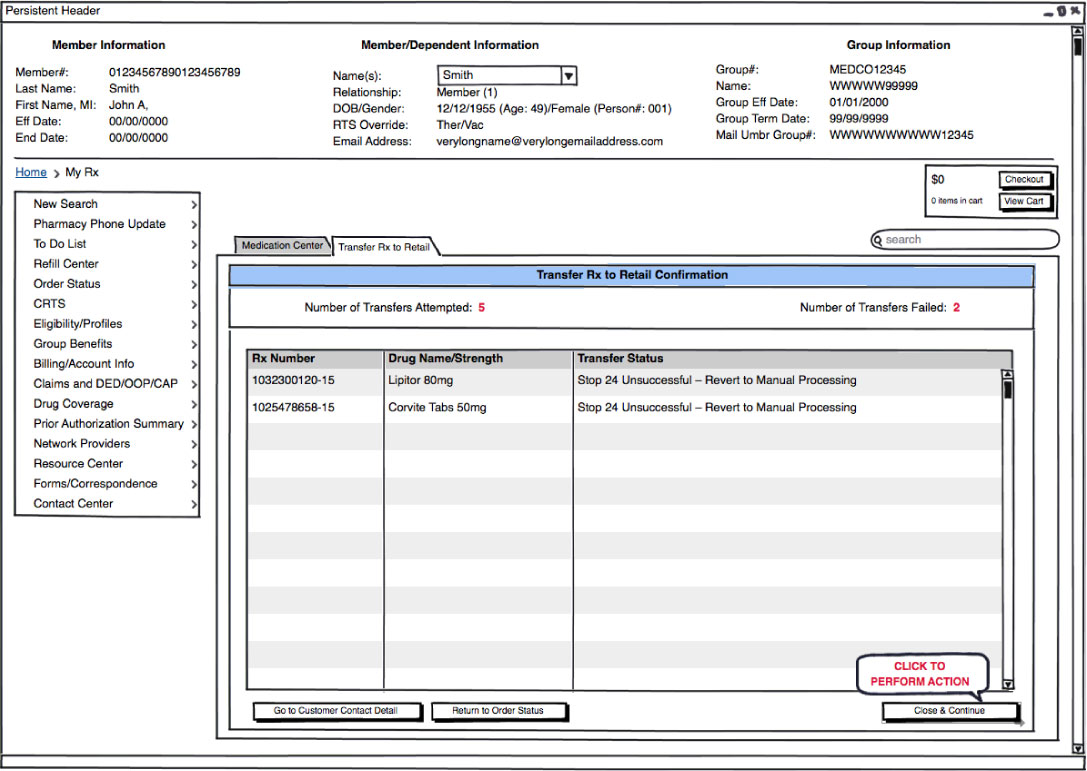Click the main window scrollbar thumb
The height and width of the screenshot is (771, 1087).
(x=1077, y=46)
